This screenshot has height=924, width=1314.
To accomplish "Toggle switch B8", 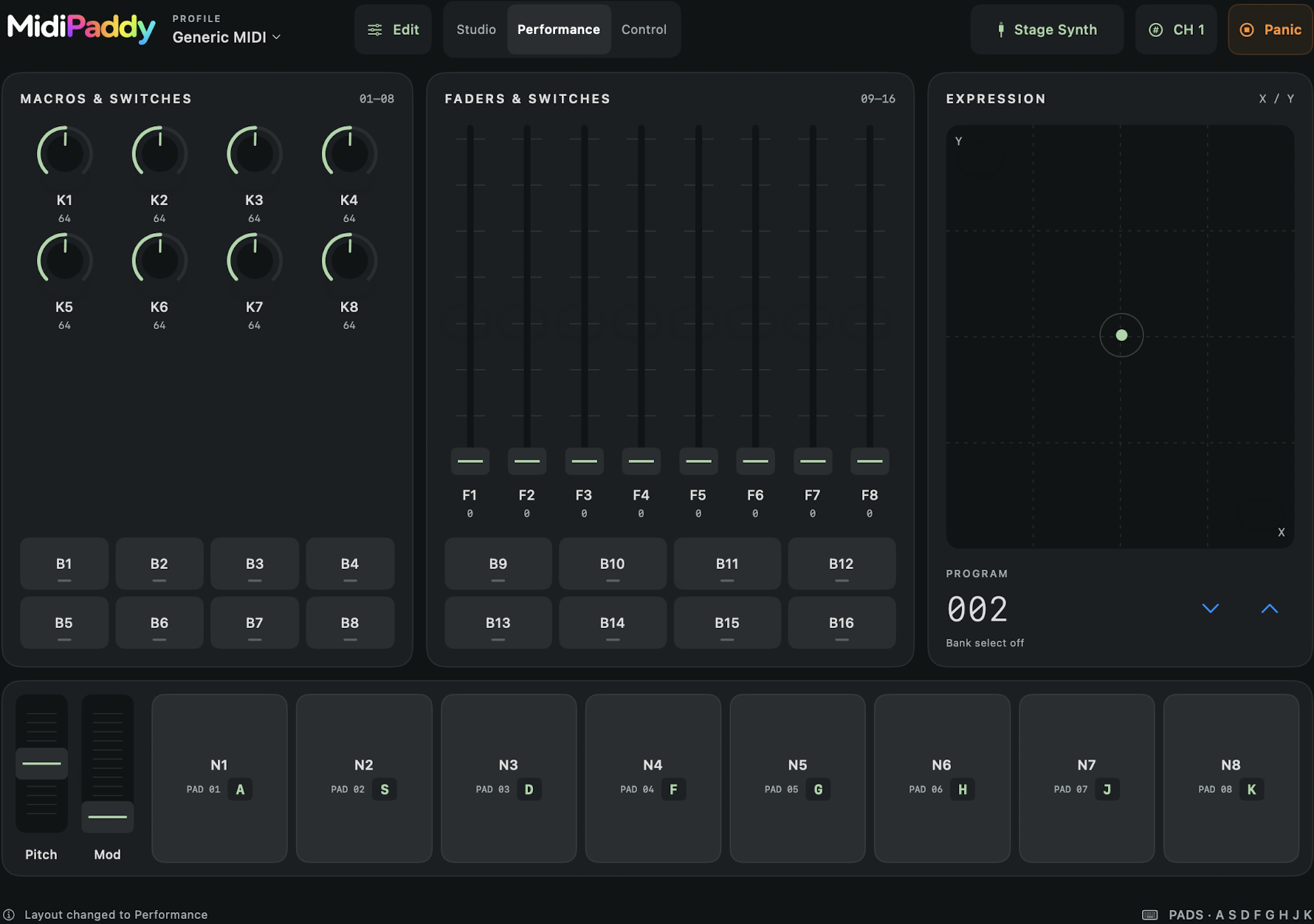I will 350,623.
